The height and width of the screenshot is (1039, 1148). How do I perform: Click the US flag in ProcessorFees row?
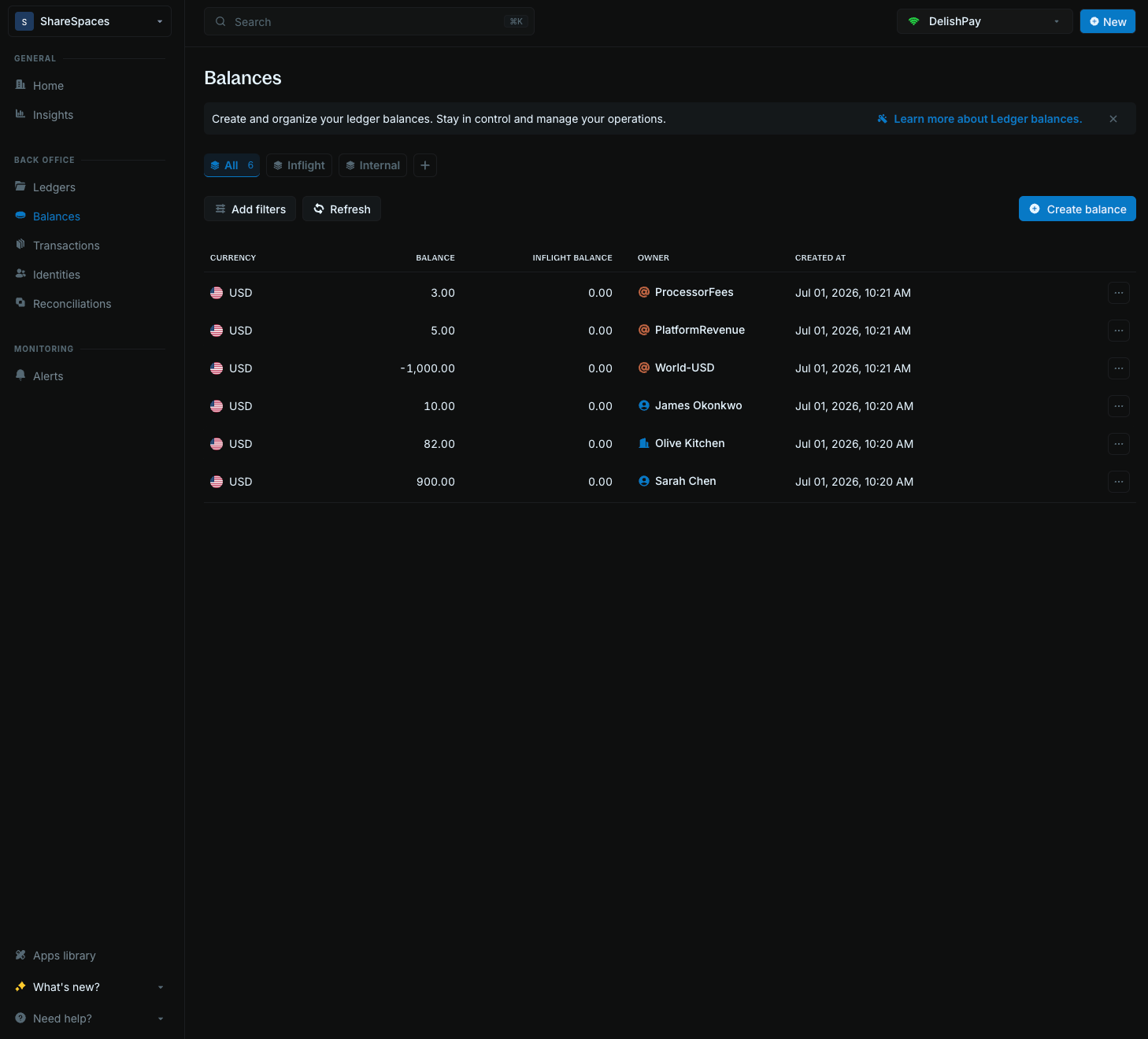217,293
